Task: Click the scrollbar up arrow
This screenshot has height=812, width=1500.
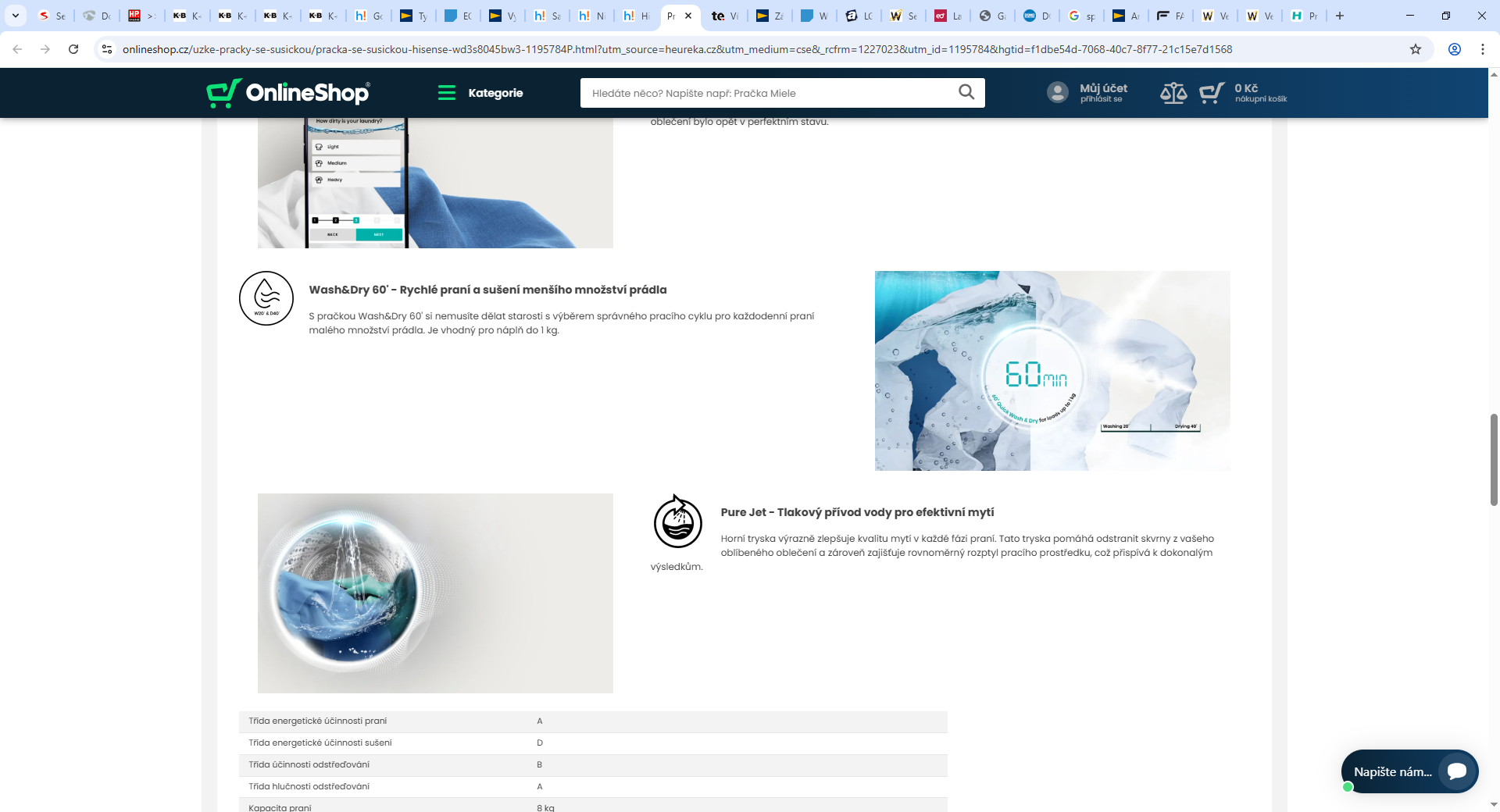Action: coord(1494,75)
